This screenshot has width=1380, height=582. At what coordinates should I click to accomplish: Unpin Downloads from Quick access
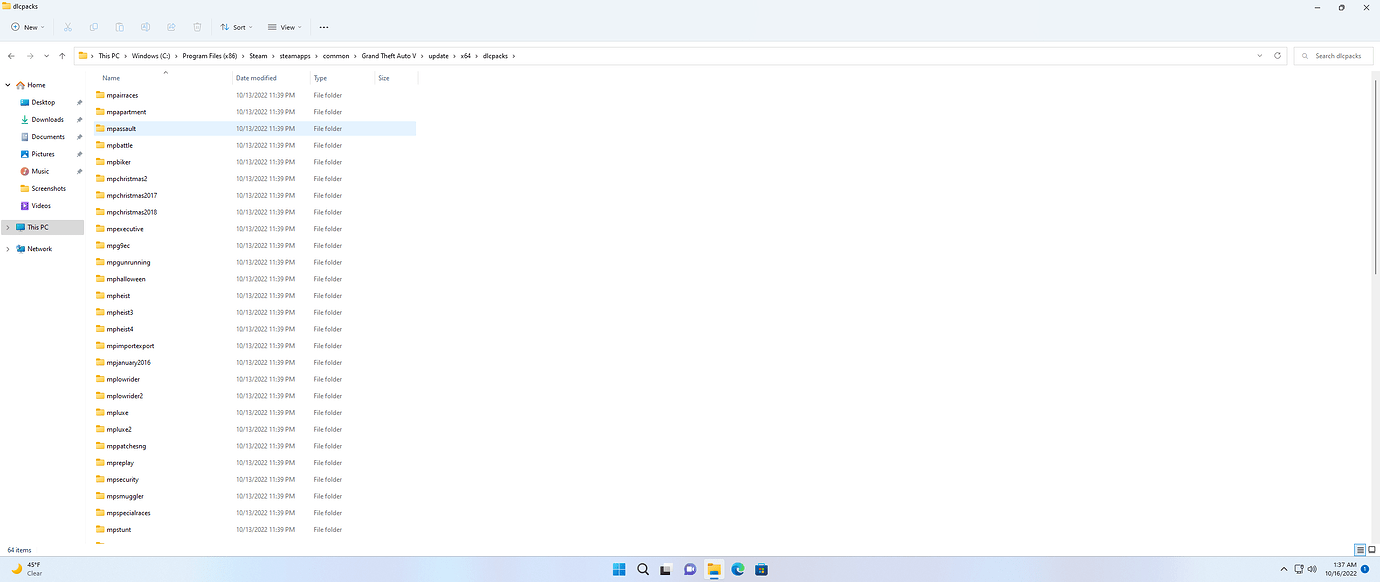click(x=79, y=119)
